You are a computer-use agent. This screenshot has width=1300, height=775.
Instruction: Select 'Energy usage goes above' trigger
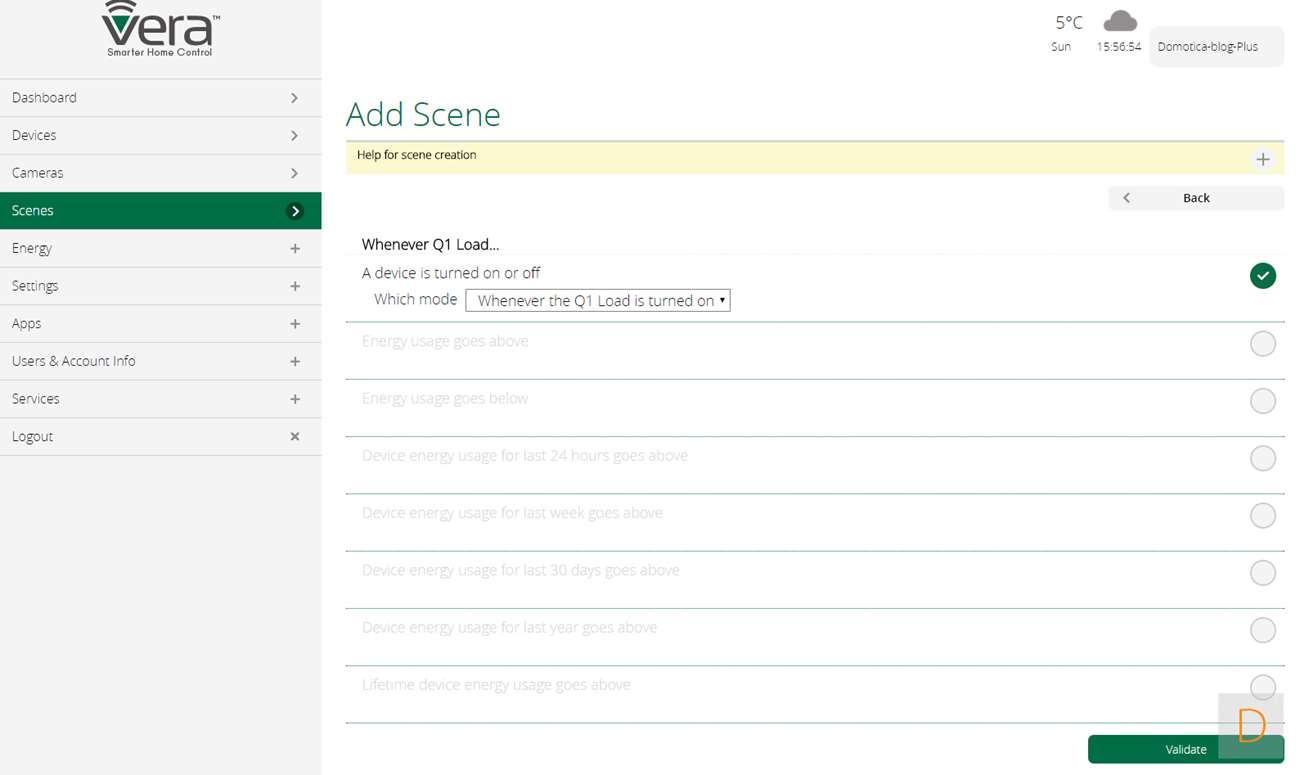tap(1262, 344)
